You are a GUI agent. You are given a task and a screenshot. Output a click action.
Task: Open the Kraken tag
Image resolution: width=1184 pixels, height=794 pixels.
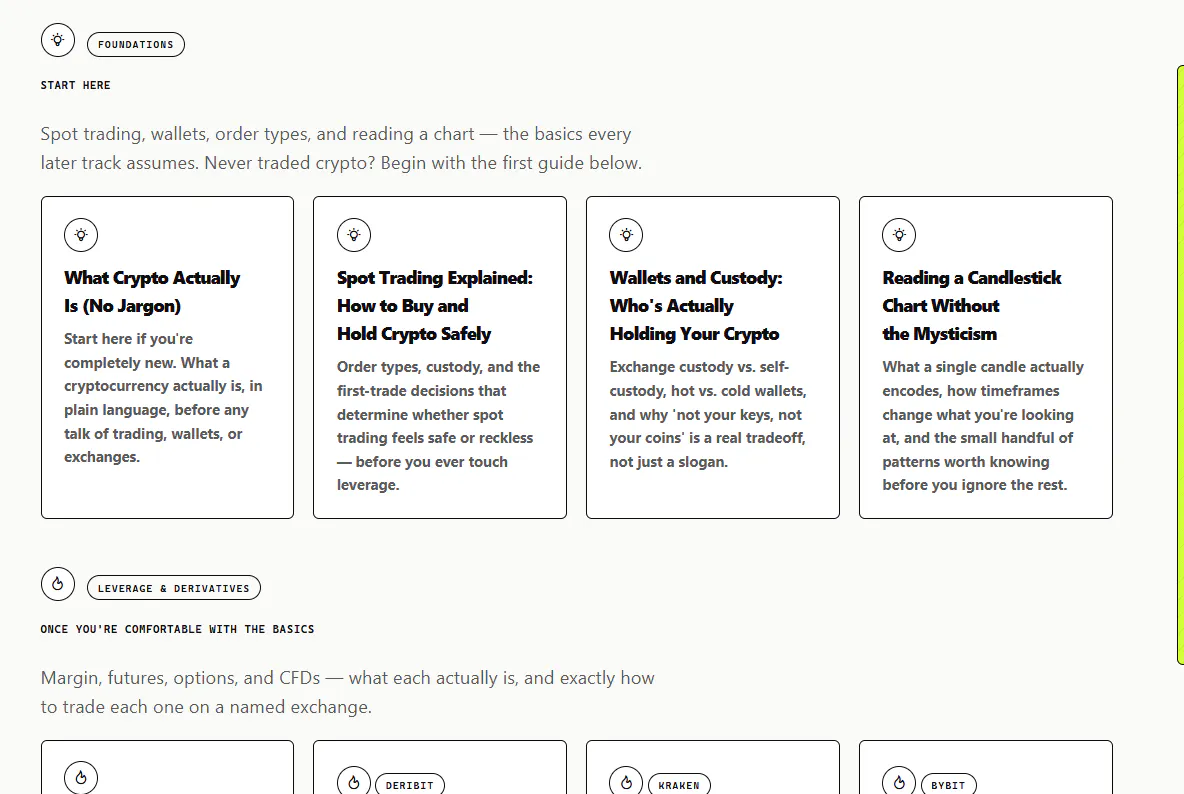tap(679, 784)
